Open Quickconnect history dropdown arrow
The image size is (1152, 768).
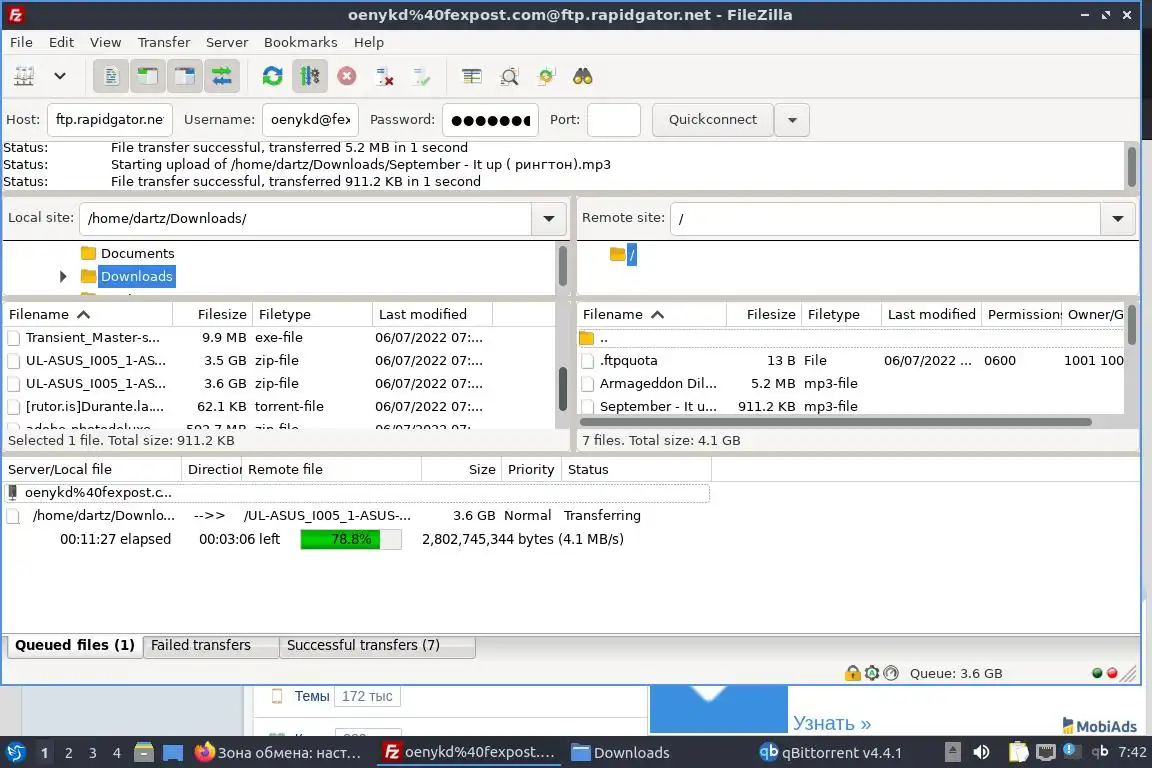pyautogui.click(x=792, y=120)
